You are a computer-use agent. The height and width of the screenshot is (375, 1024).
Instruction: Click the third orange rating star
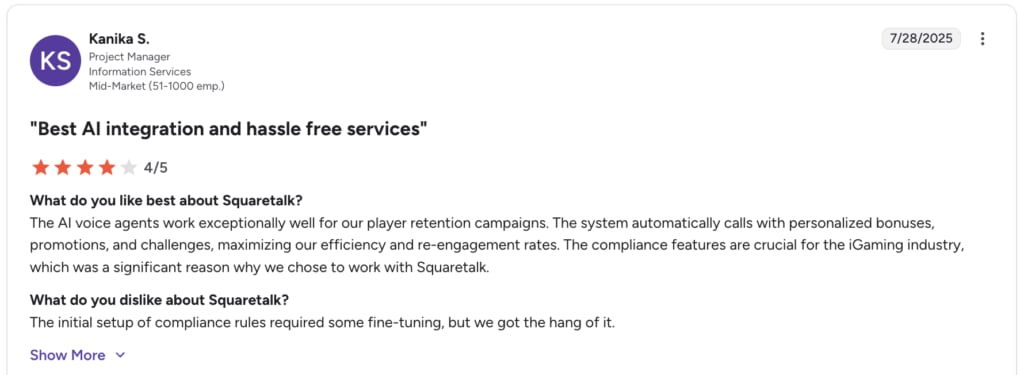pyautogui.click(x=85, y=168)
